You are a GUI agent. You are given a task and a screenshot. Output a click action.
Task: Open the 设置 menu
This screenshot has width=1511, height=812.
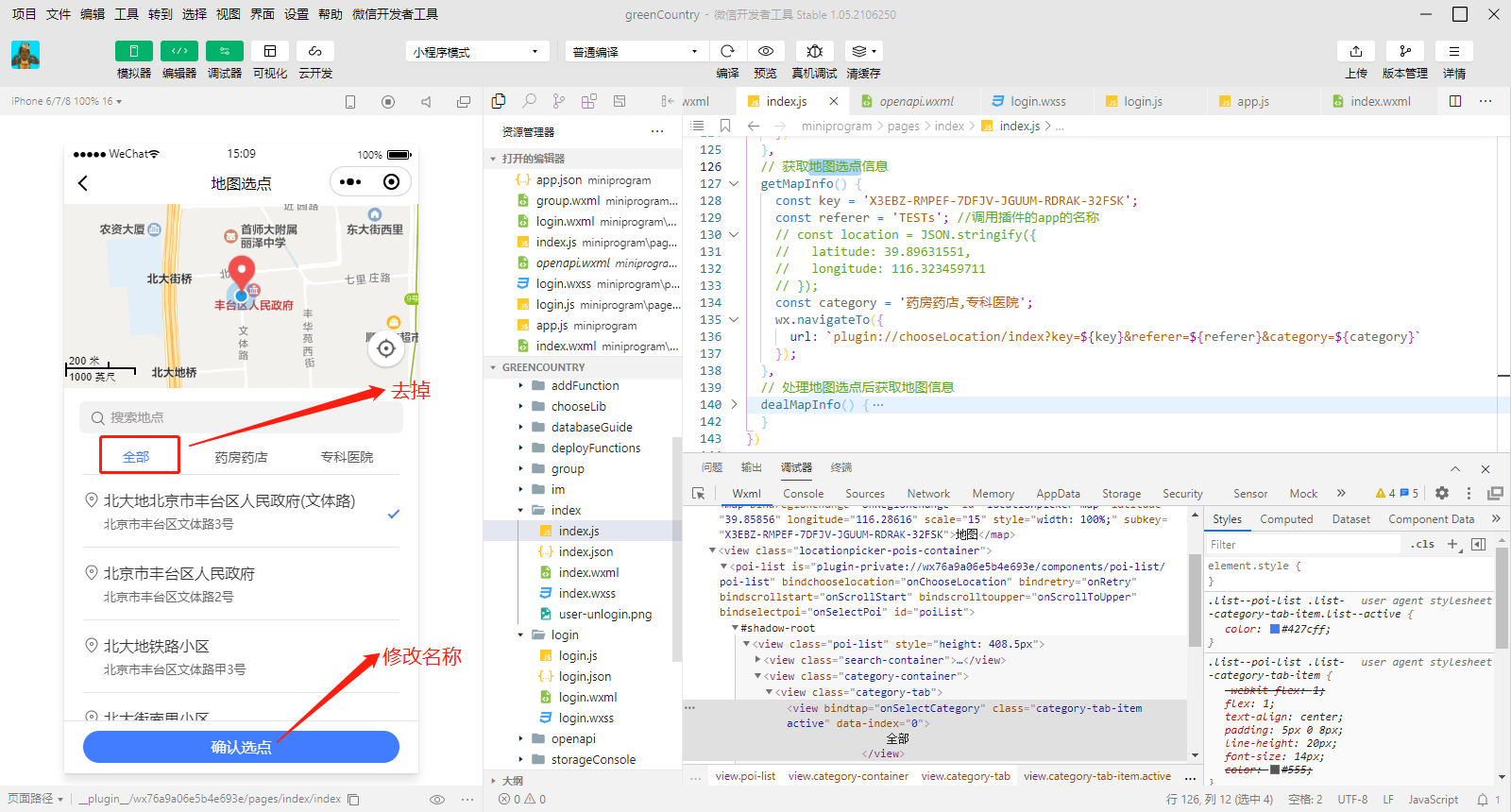point(297,14)
